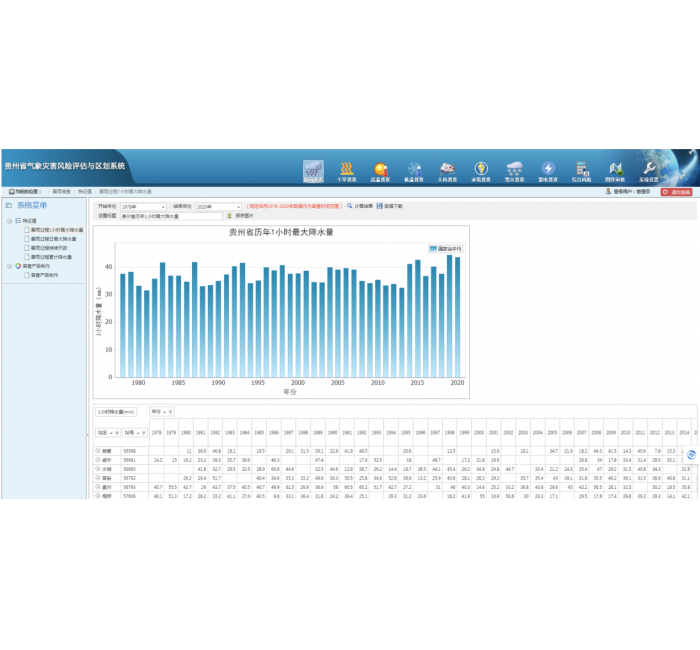Click the 冰雹普查 hail module icon
Image resolution: width=700 pixels, height=650 pixels.
point(481,170)
